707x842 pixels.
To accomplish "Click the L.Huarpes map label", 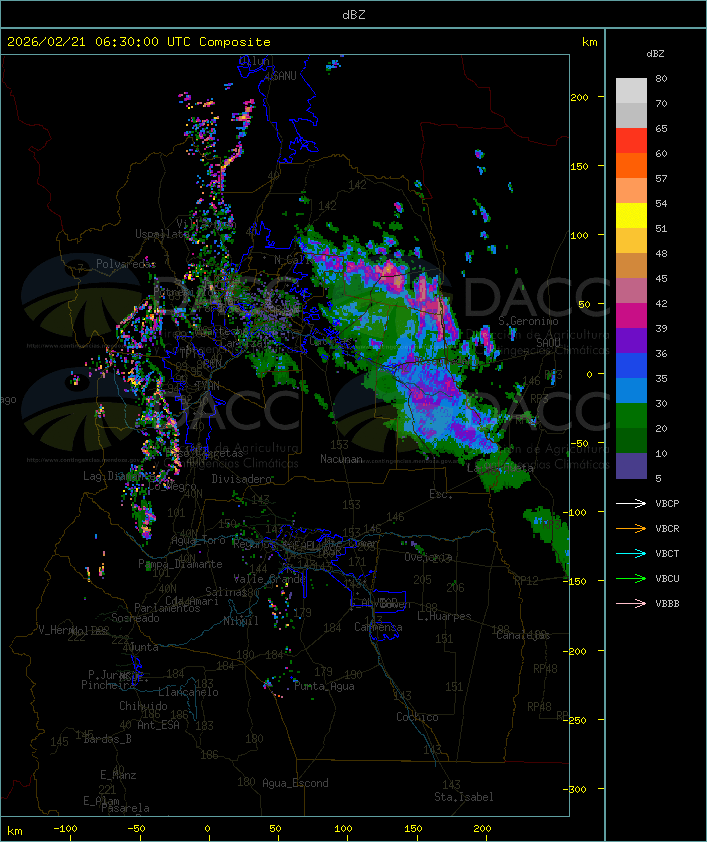I will click(444, 616).
